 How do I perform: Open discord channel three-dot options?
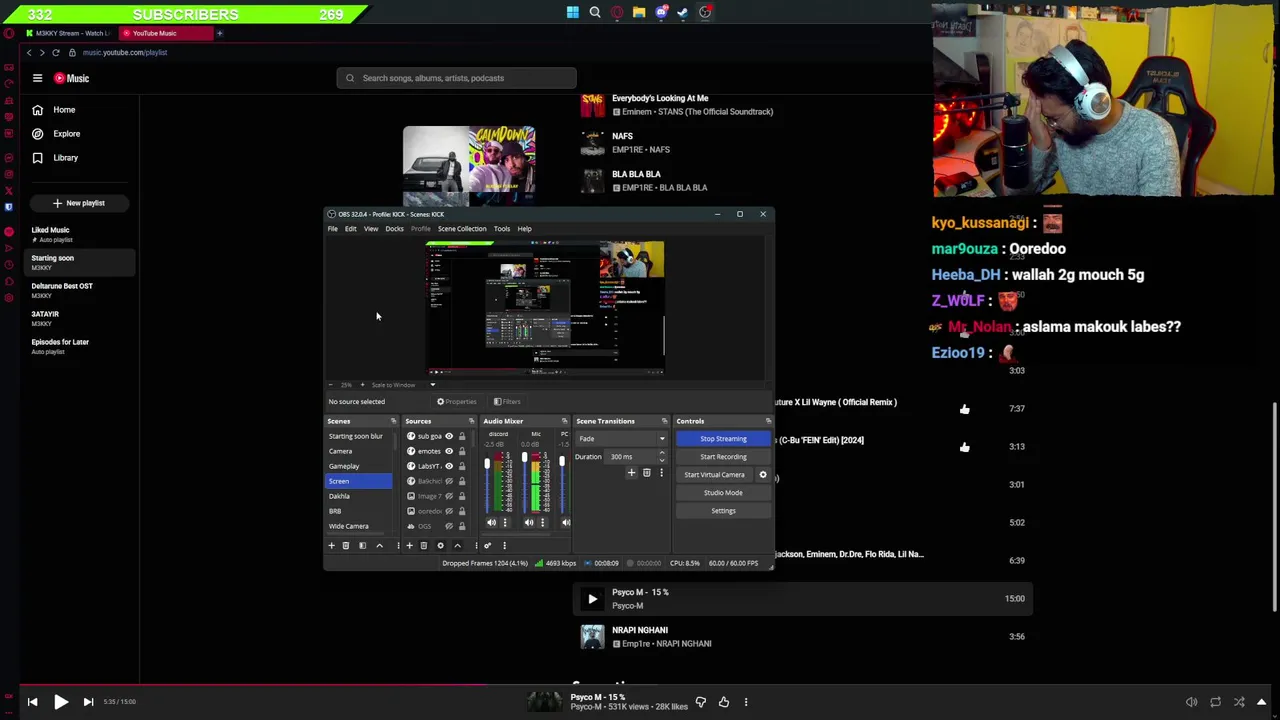click(x=505, y=522)
